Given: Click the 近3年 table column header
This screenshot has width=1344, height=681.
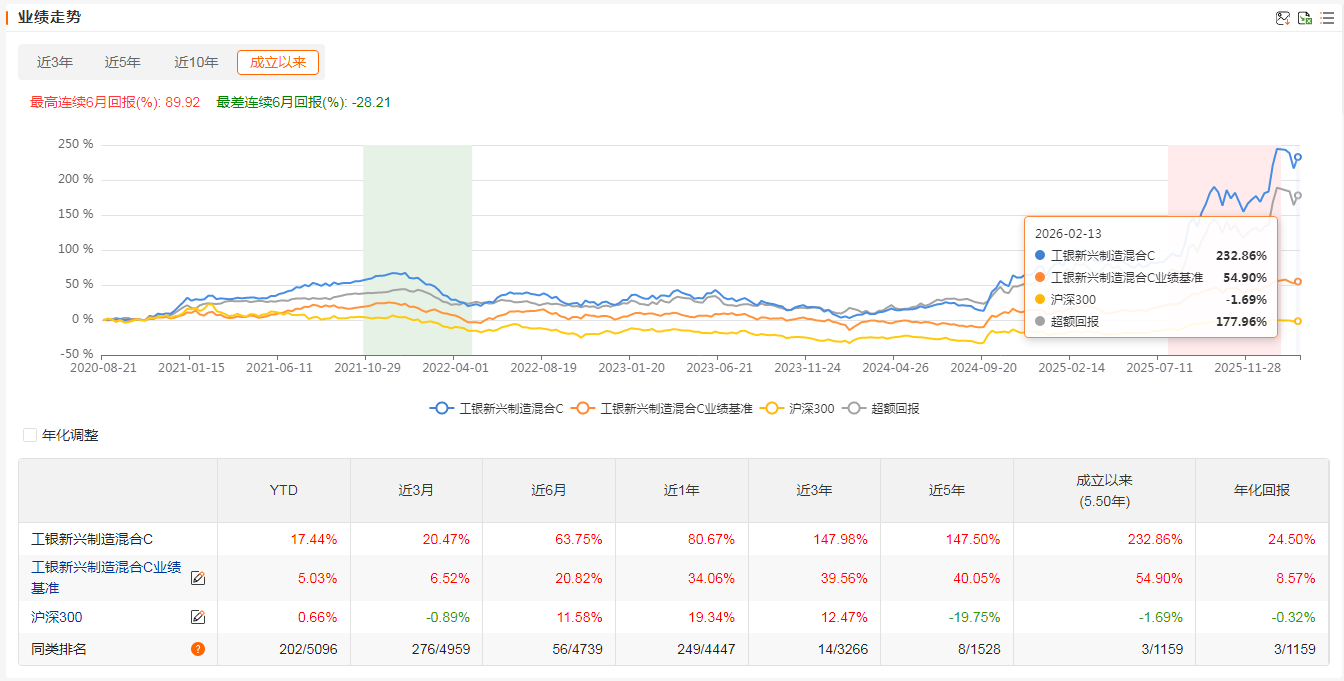Looking at the screenshot, I should click(814, 490).
